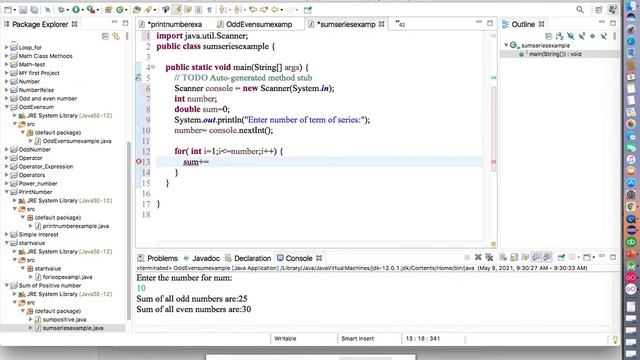Toggle Link with Editor in Package Explorer
The image size is (640, 360).
point(116,36)
